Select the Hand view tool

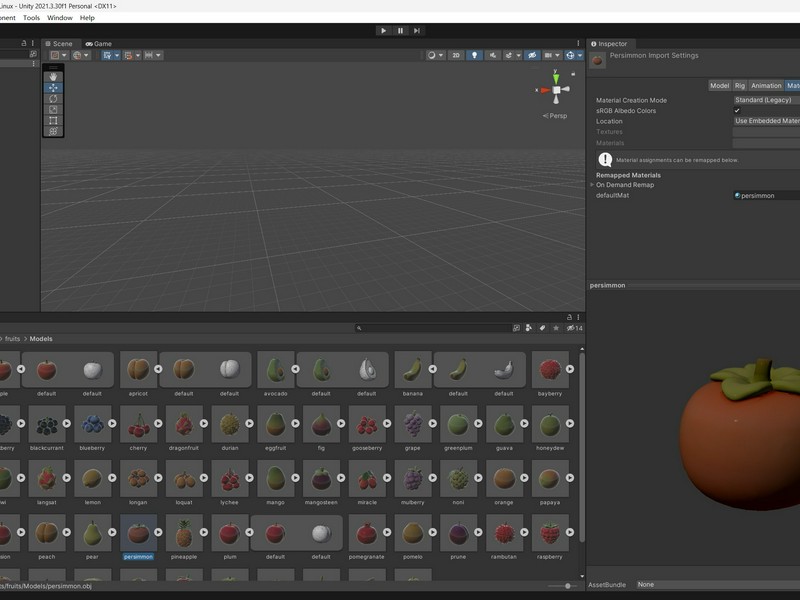point(53,77)
